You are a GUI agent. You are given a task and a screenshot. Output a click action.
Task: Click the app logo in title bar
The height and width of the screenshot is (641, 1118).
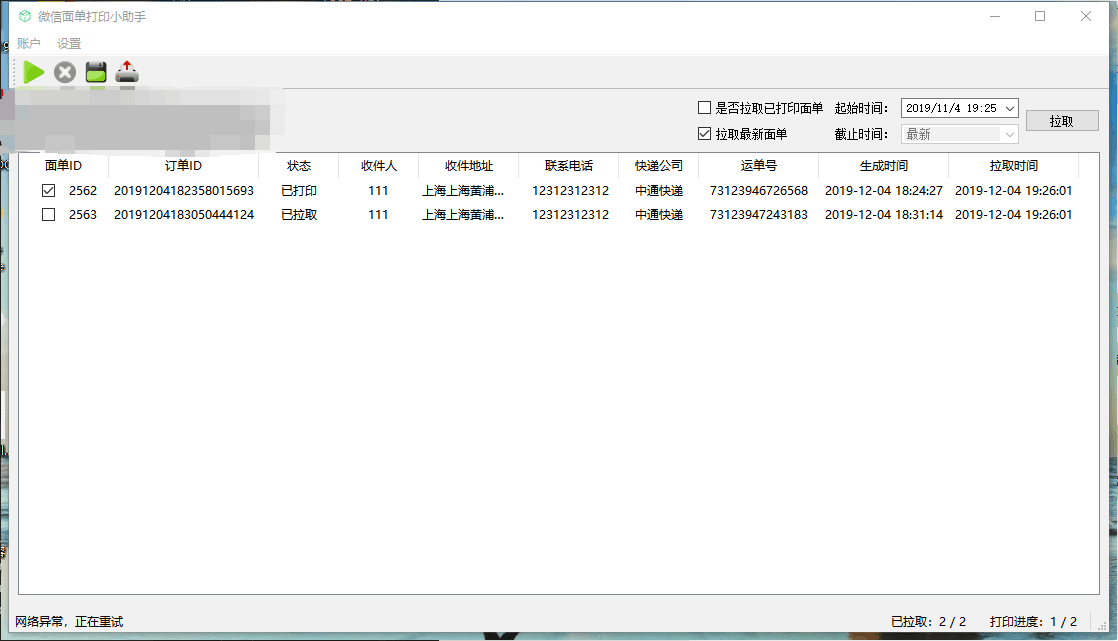pyautogui.click(x=25, y=16)
